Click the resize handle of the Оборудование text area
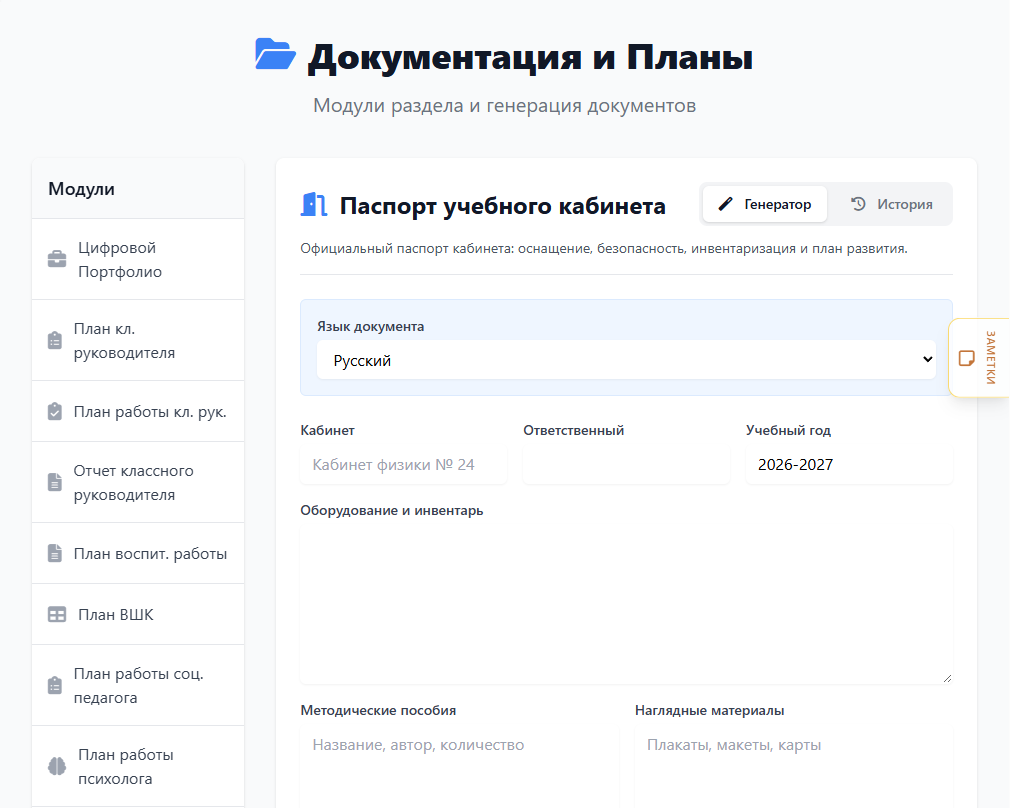 pos(947,678)
